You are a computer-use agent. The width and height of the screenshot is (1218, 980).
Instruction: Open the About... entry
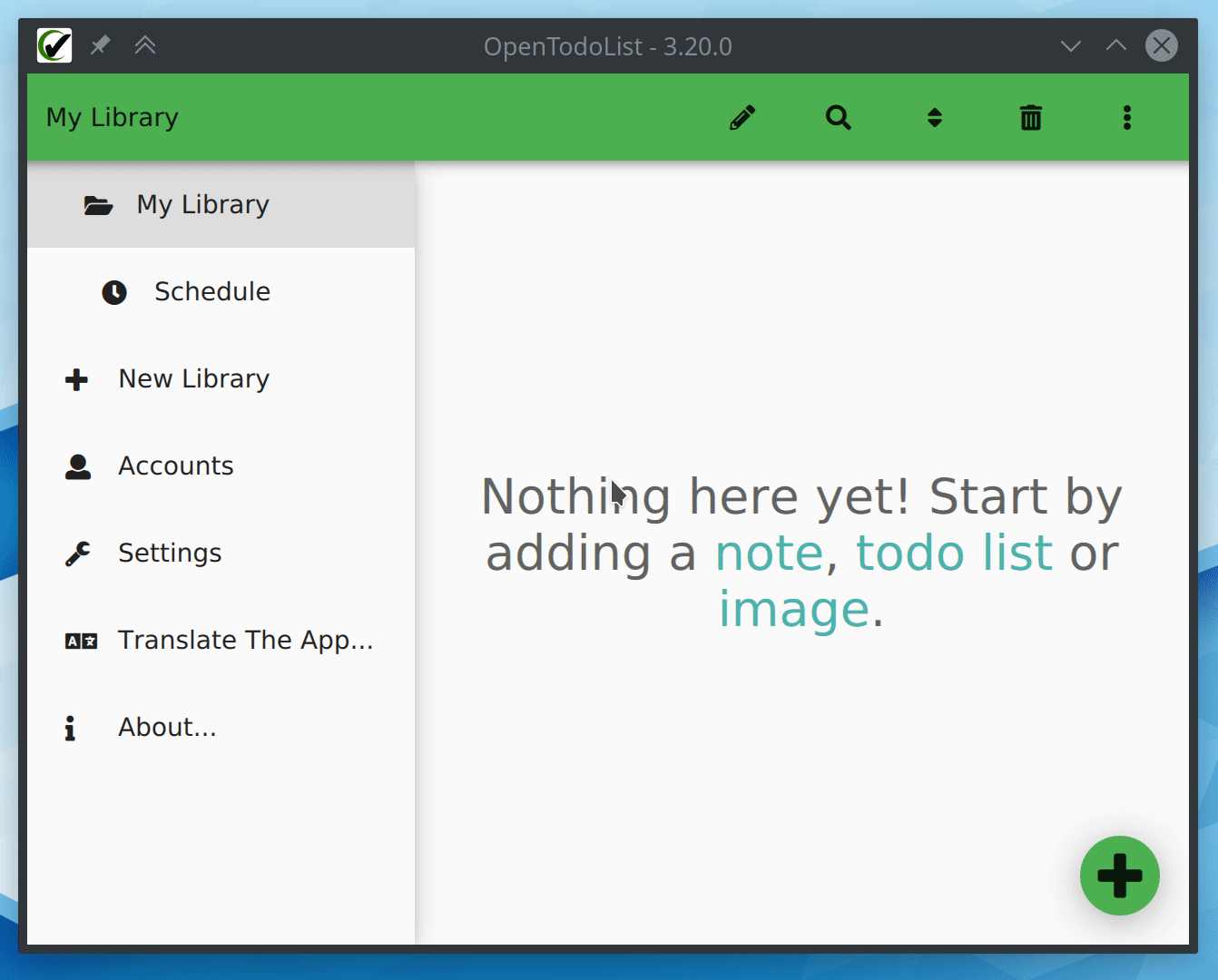(x=221, y=728)
